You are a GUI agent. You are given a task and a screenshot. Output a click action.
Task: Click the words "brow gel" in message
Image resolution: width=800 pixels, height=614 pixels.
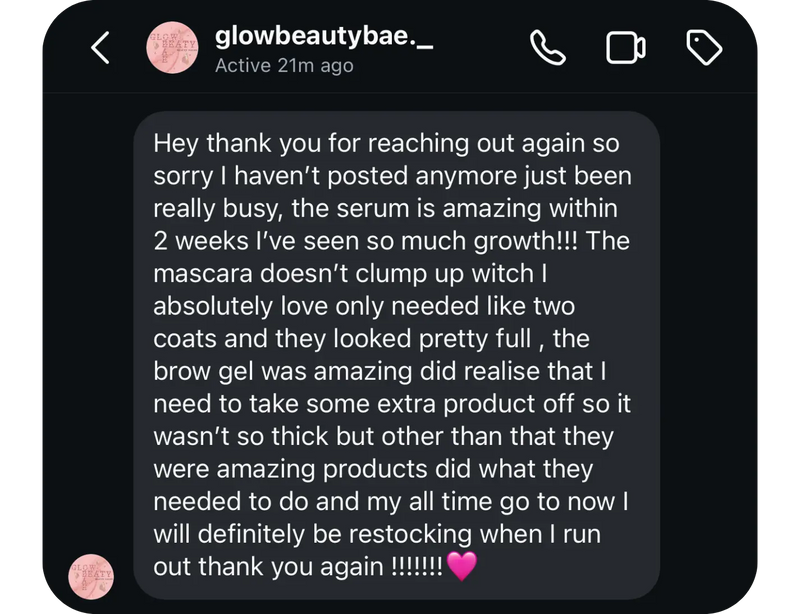[x=203, y=372]
